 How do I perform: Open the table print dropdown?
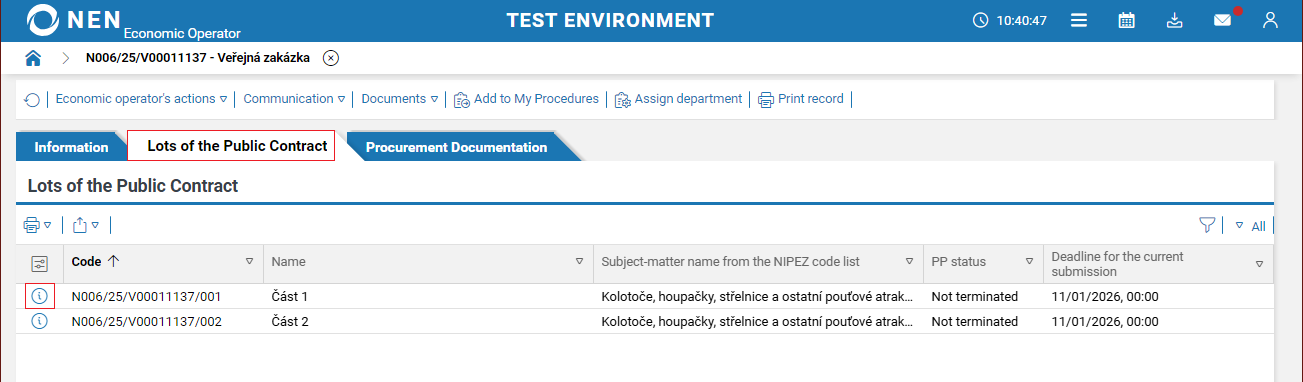[38, 225]
